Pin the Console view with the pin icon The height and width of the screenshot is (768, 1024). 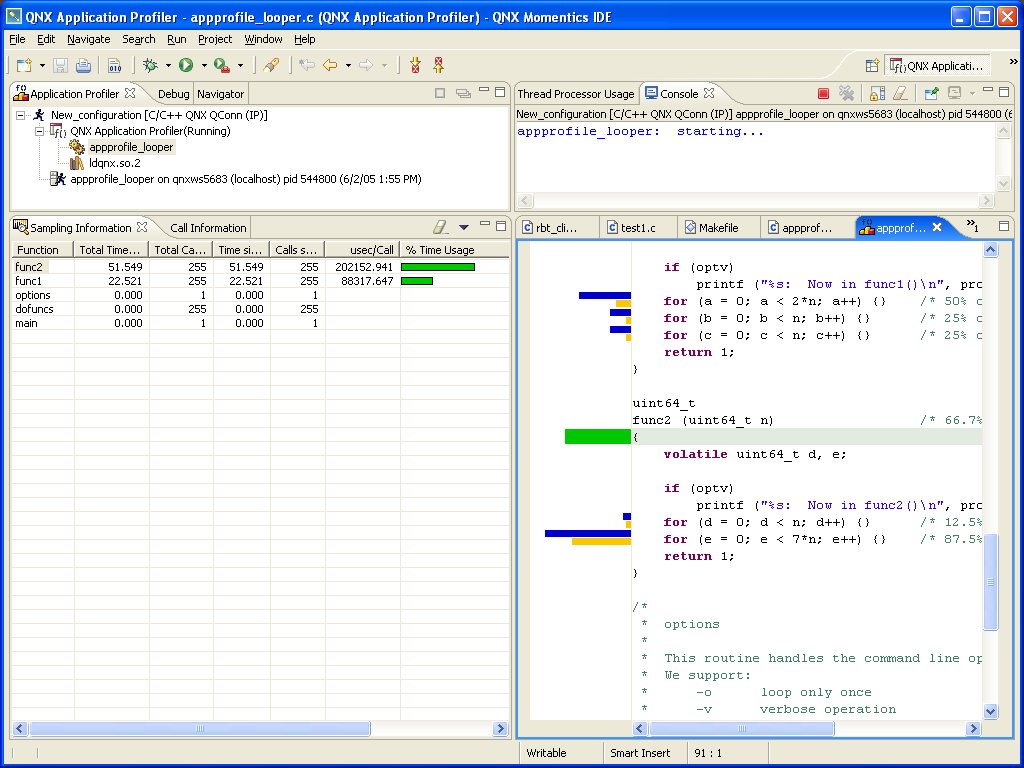coord(932,92)
